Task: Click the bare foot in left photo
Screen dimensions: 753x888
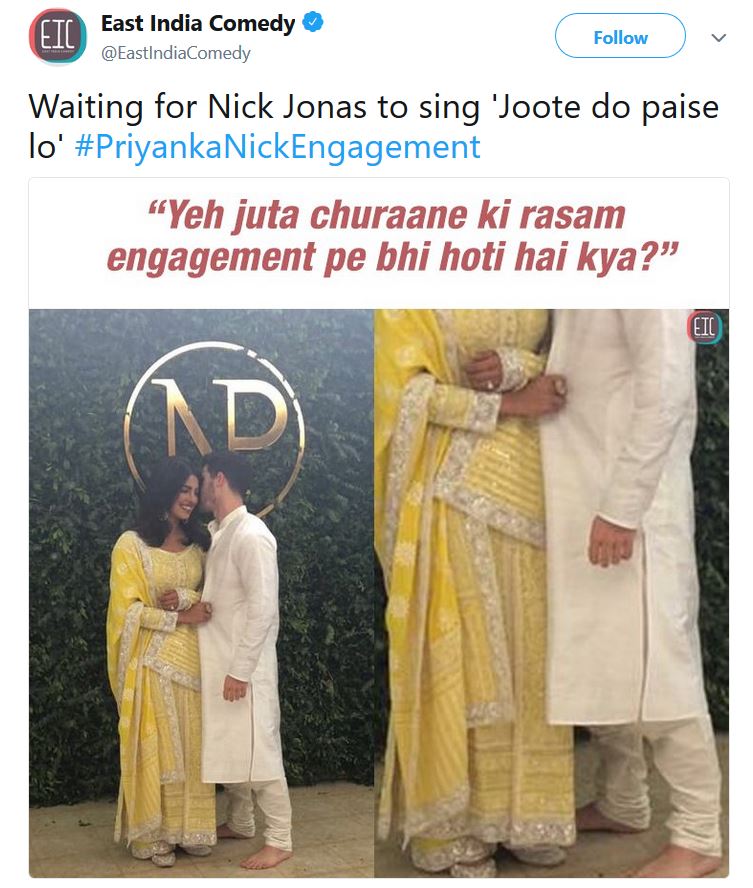Action: [x=266, y=857]
